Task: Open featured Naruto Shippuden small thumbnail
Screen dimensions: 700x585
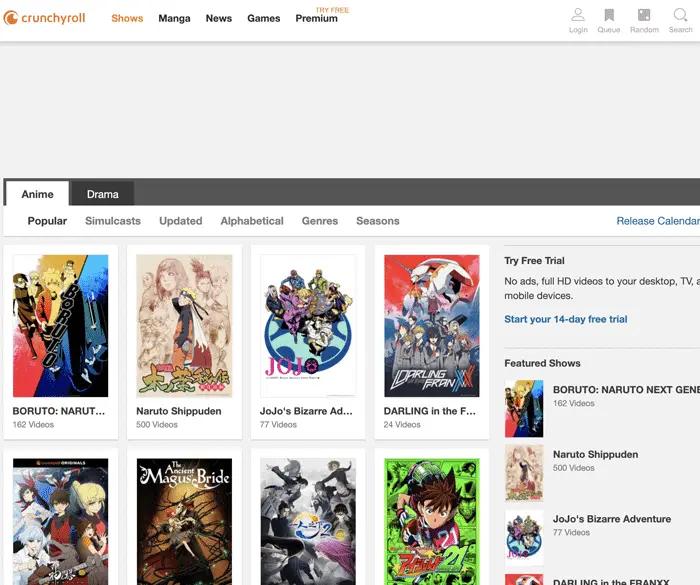Action: coord(524,473)
